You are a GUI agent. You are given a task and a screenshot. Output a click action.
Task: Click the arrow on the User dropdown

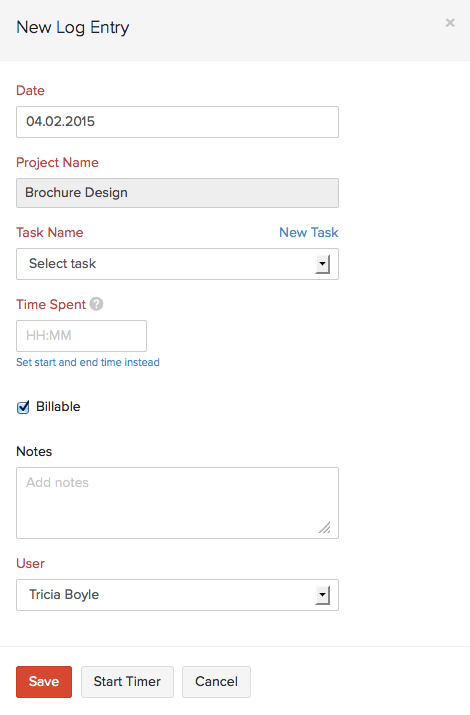coord(323,595)
